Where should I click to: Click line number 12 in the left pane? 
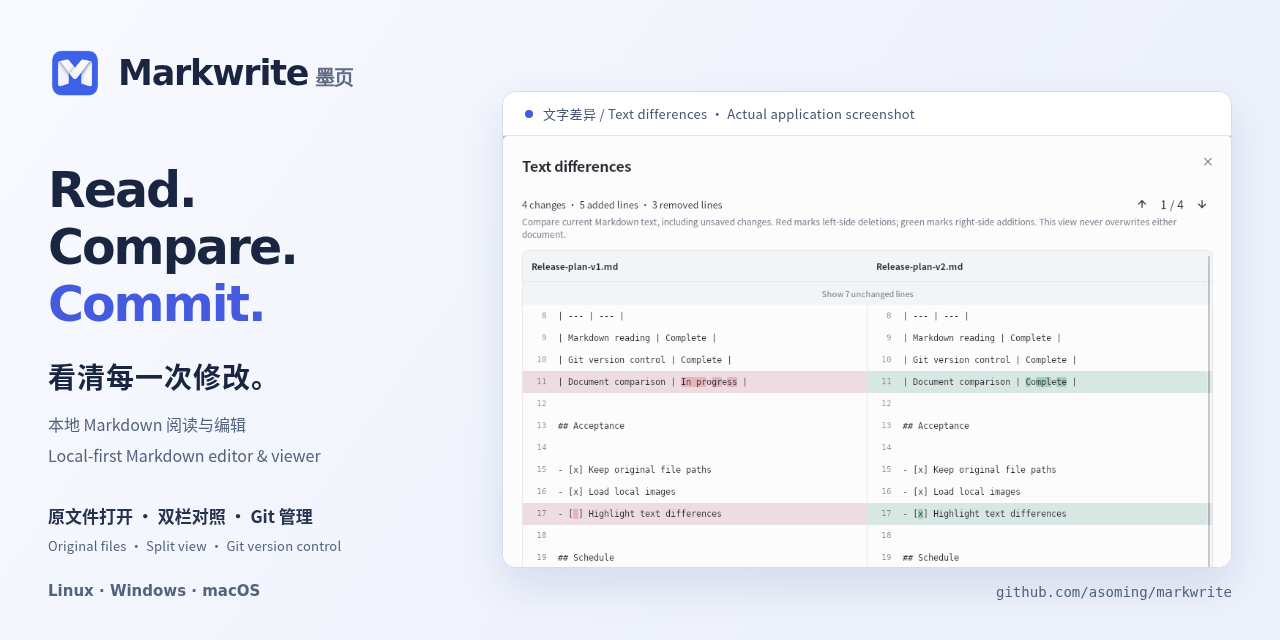[541, 404]
